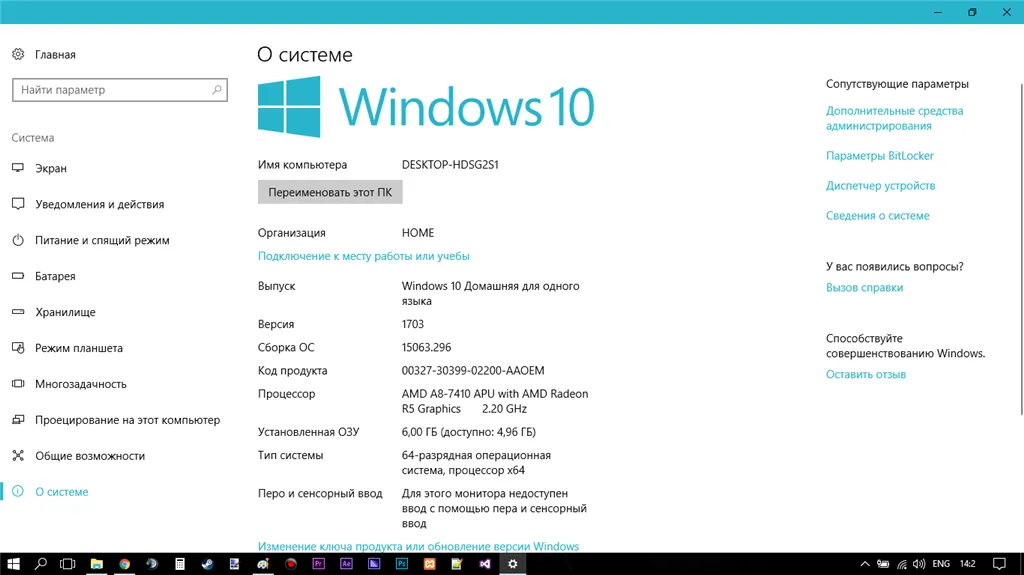The image size is (1024, 575).
Task: Open the Notepad++ taskbar icon
Action: coord(457,564)
